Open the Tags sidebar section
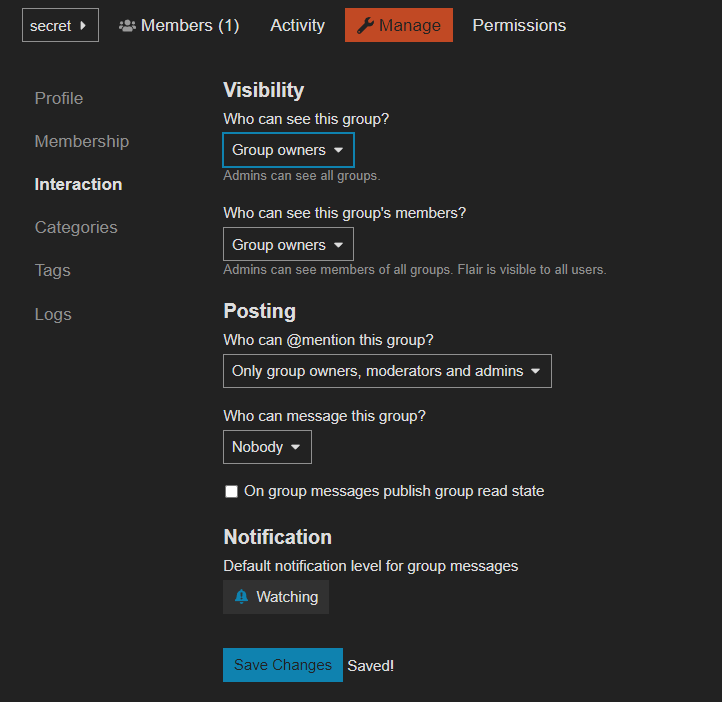Image resolution: width=722 pixels, height=702 pixels. click(x=52, y=270)
